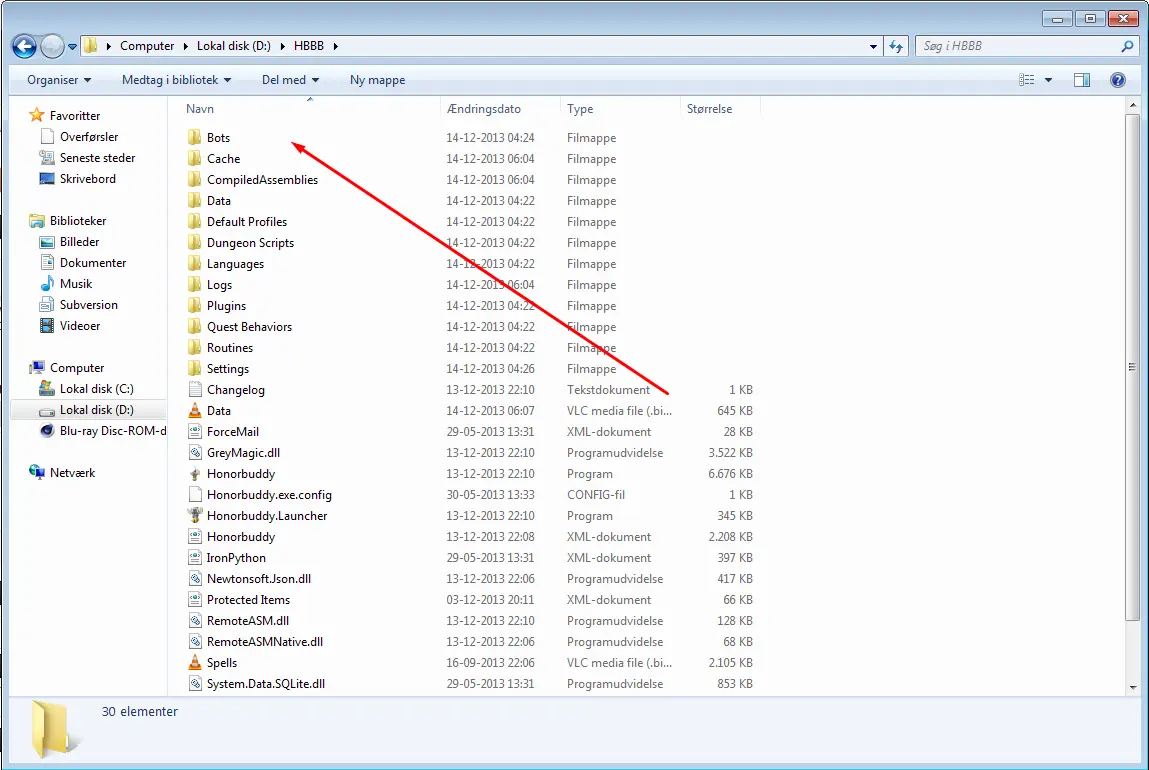The image size is (1149, 770).
Task: Click the Forward navigation arrow
Action: pos(52,46)
